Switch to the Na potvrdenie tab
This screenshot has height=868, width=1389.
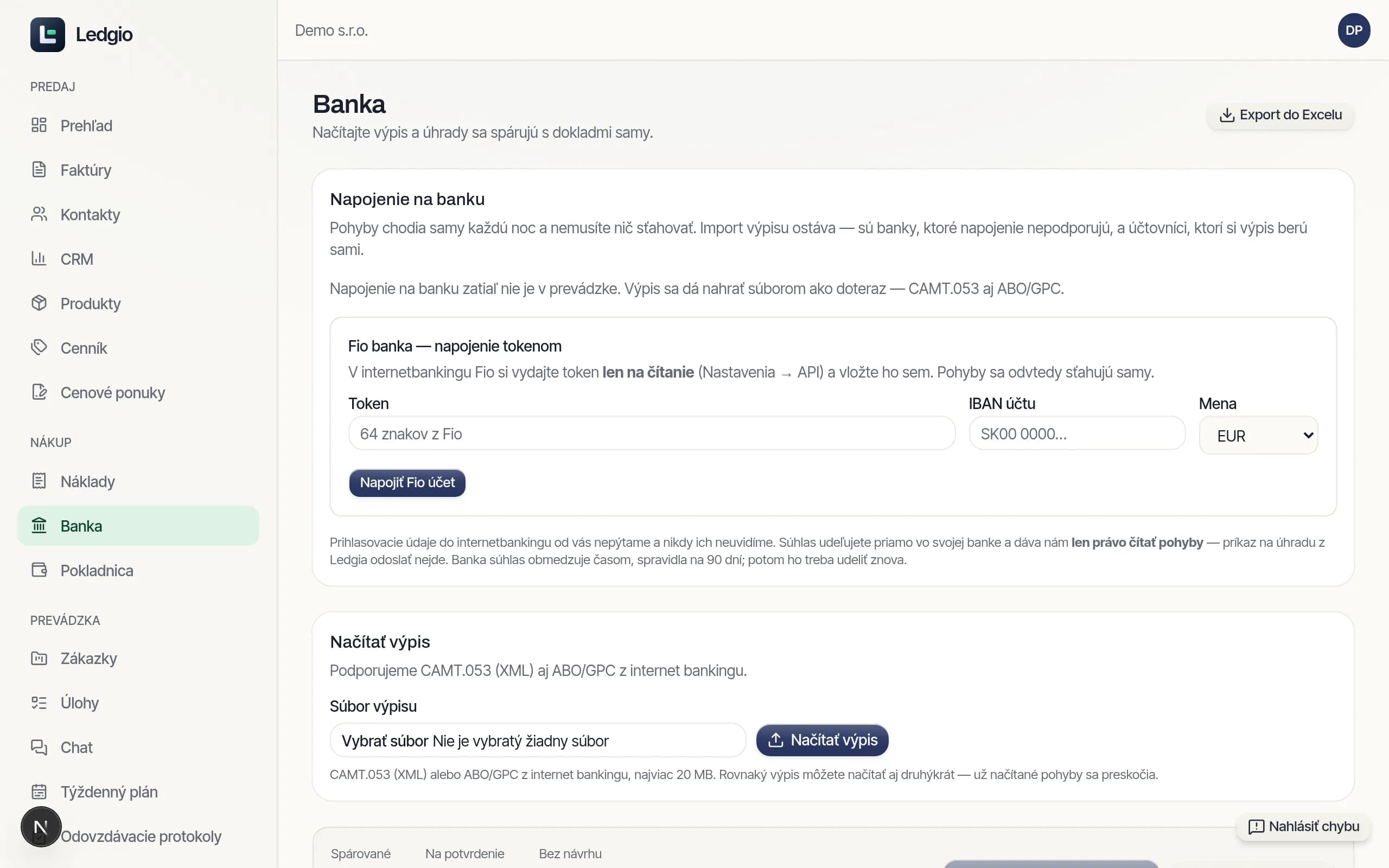coord(465,854)
